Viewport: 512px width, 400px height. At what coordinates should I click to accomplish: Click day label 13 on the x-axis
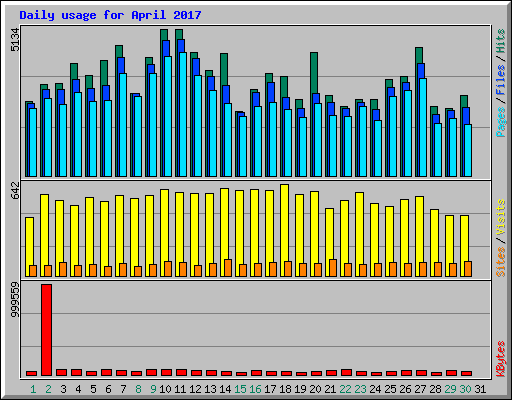tap(210, 389)
